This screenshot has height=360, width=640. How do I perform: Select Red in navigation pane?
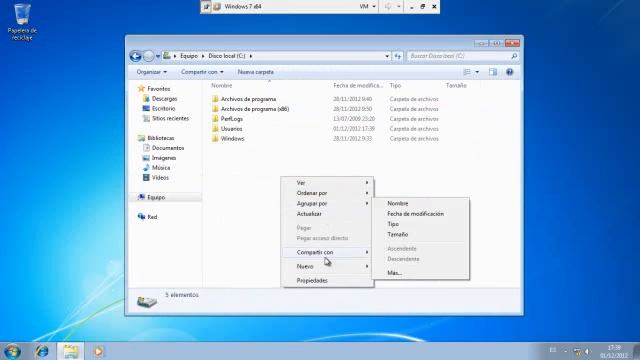click(x=152, y=217)
